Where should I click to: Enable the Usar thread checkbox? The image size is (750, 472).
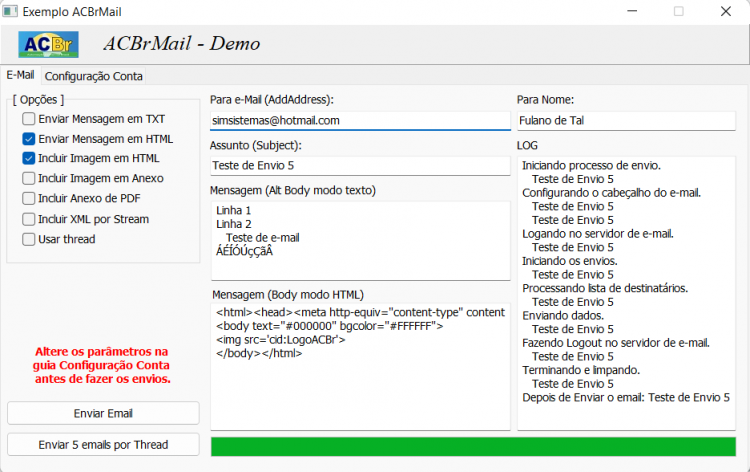[29, 239]
